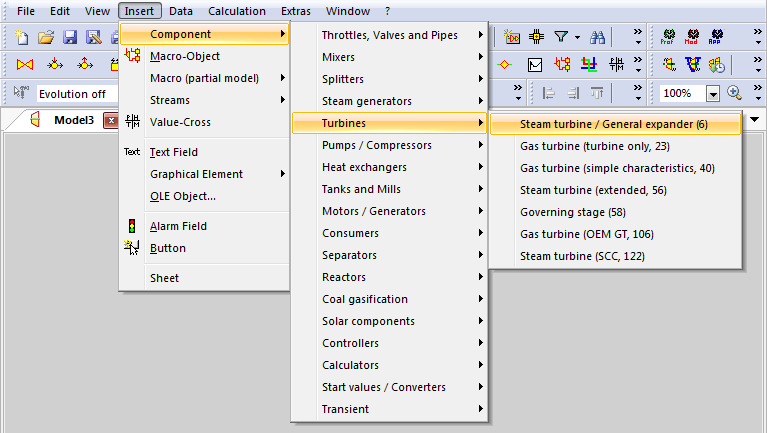This screenshot has width=767, height=433.
Task: Click the Evolution off field
Action: (x=77, y=94)
